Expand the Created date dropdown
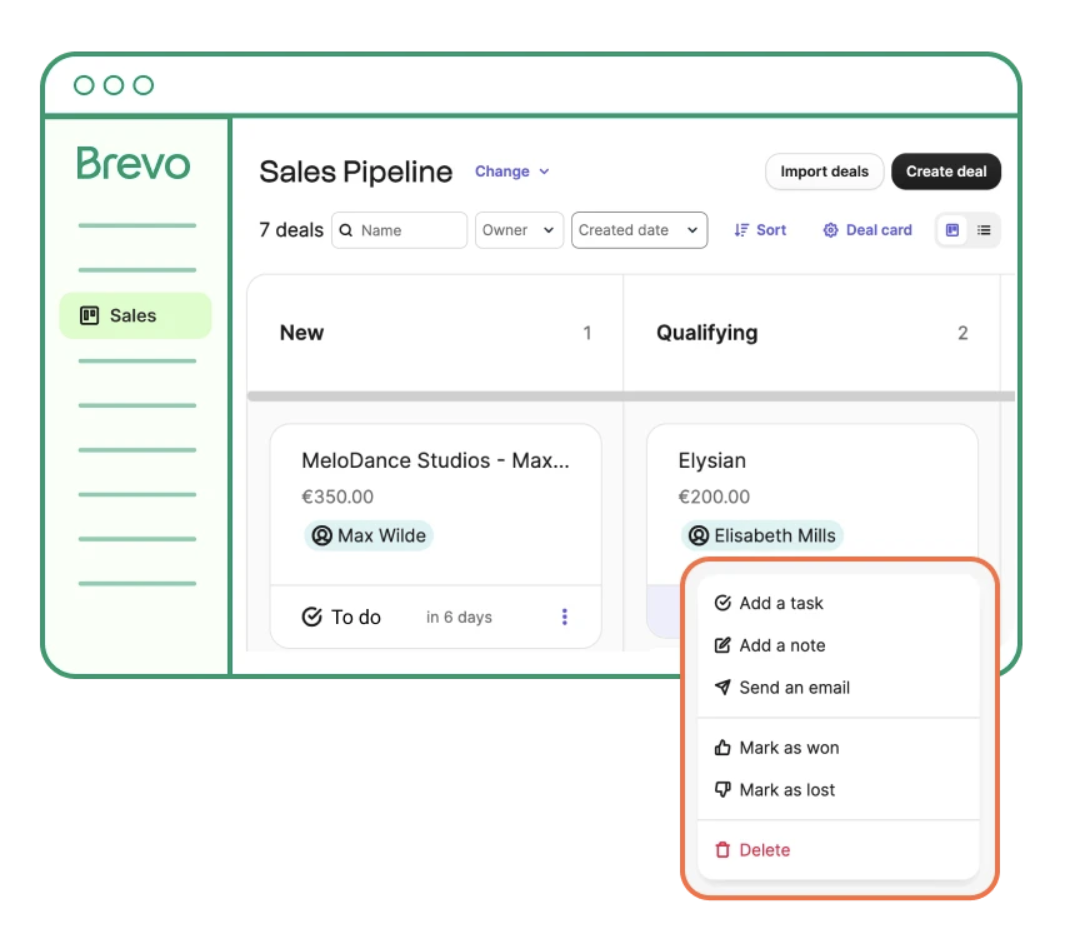This screenshot has width=1084, height=936. pos(639,230)
